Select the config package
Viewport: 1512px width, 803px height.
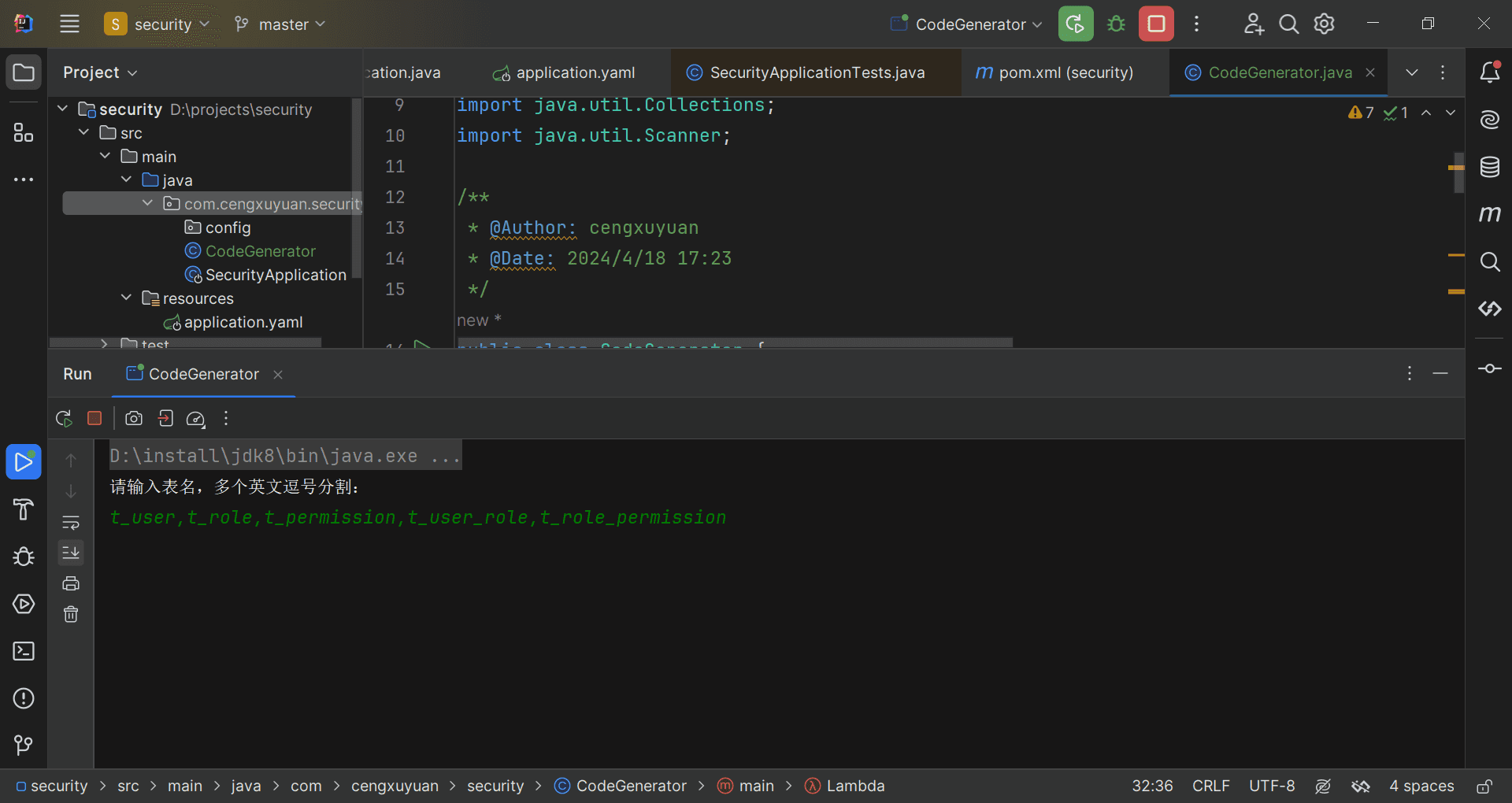pyautogui.click(x=217, y=227)
